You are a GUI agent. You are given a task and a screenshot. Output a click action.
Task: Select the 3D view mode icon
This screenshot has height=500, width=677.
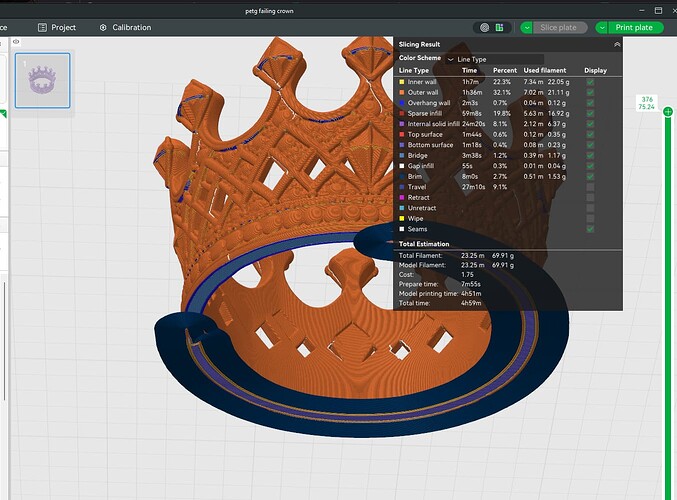click(484, 28)
